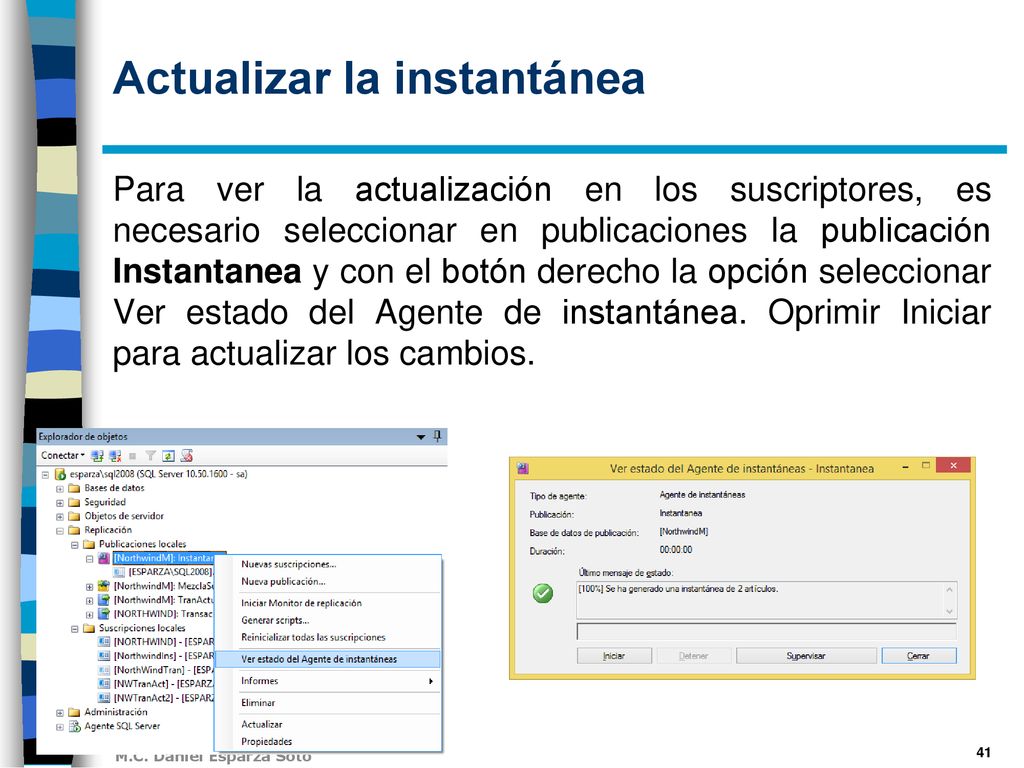Image resolution: width=1024 pixels, height=768 pixels.
Task: Click the Suscripciones locales folder icon
Action: pos(89,628)
